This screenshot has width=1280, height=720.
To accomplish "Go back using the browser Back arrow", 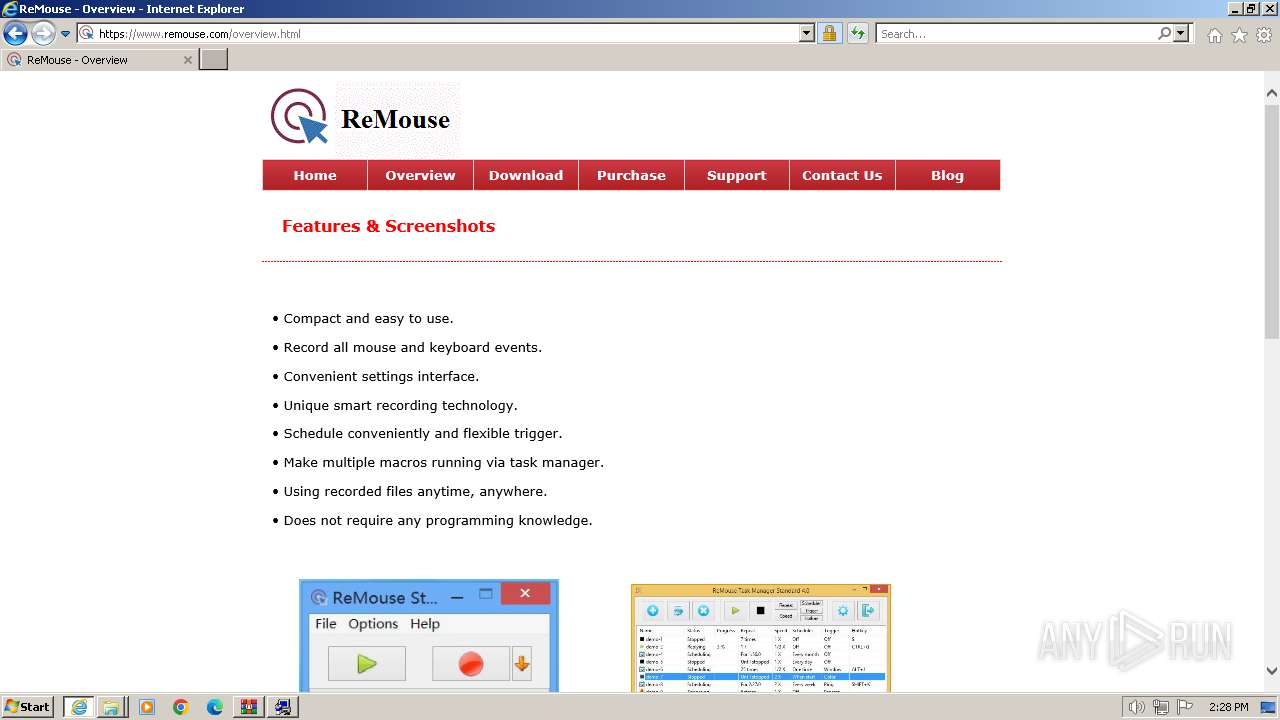I will click(x=15, y=33).
